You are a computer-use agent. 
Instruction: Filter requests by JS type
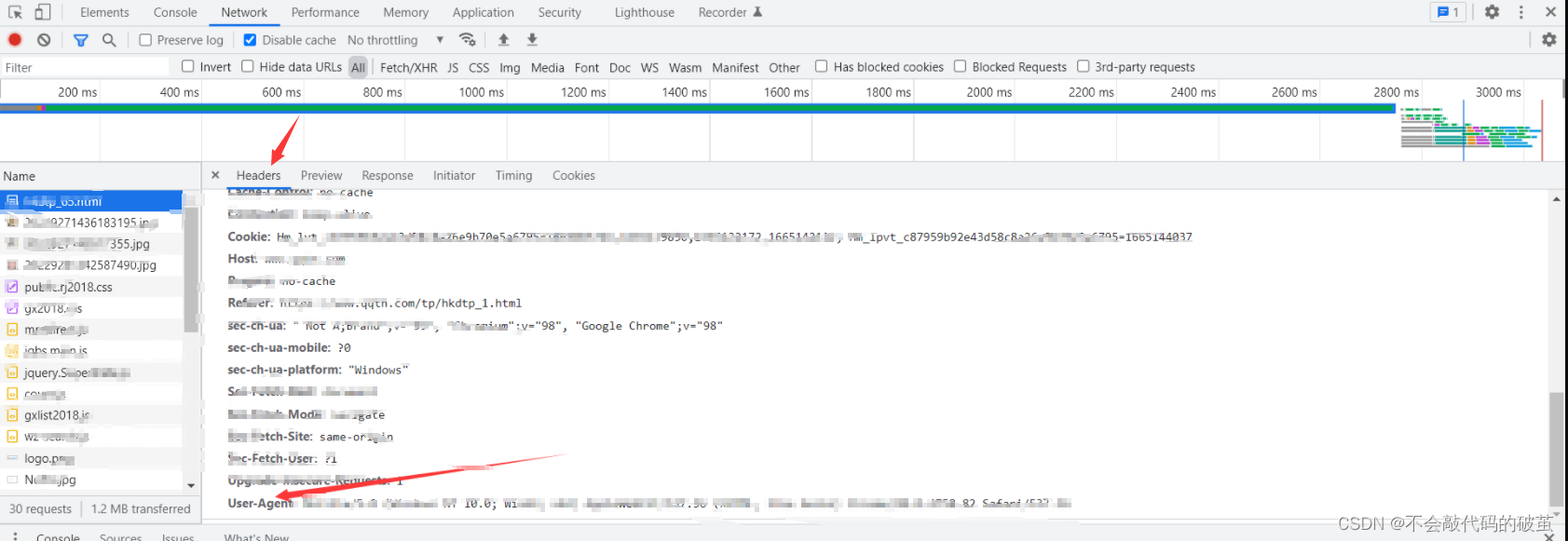pyautogui.click(x=453, y=67)
